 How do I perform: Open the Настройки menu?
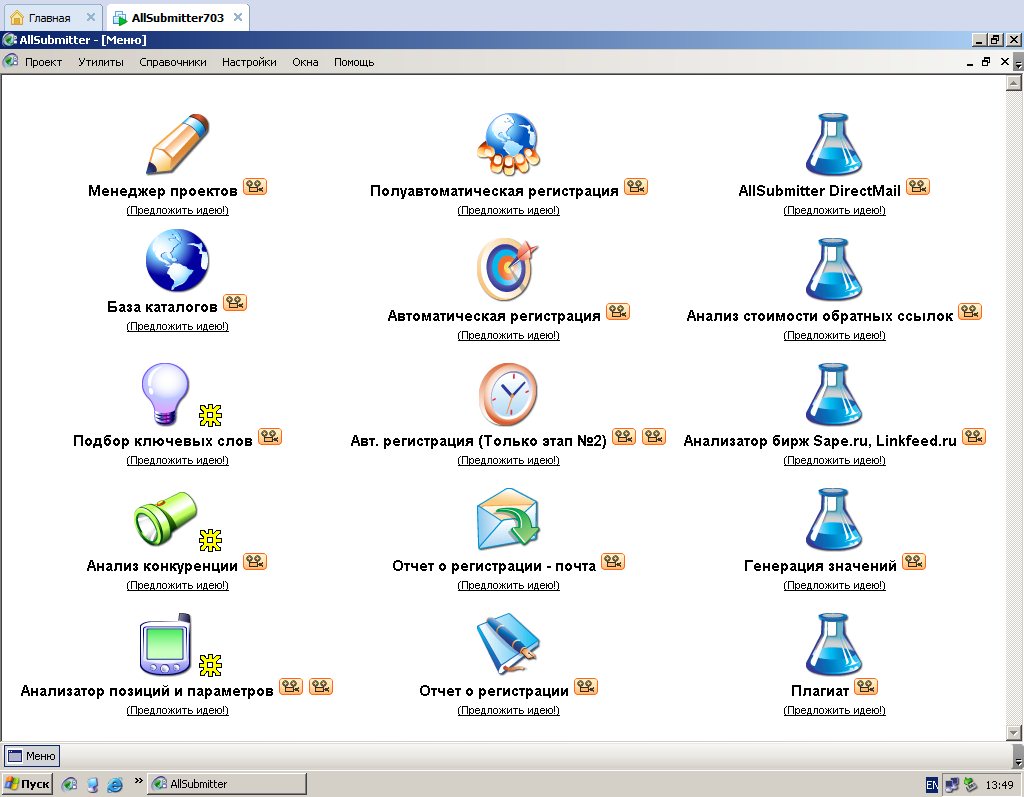(249, 62)
